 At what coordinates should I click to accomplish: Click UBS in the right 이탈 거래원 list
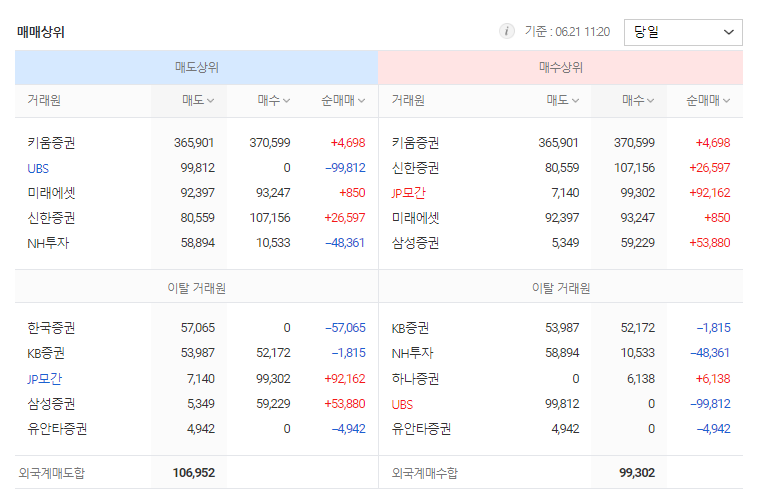402,404
